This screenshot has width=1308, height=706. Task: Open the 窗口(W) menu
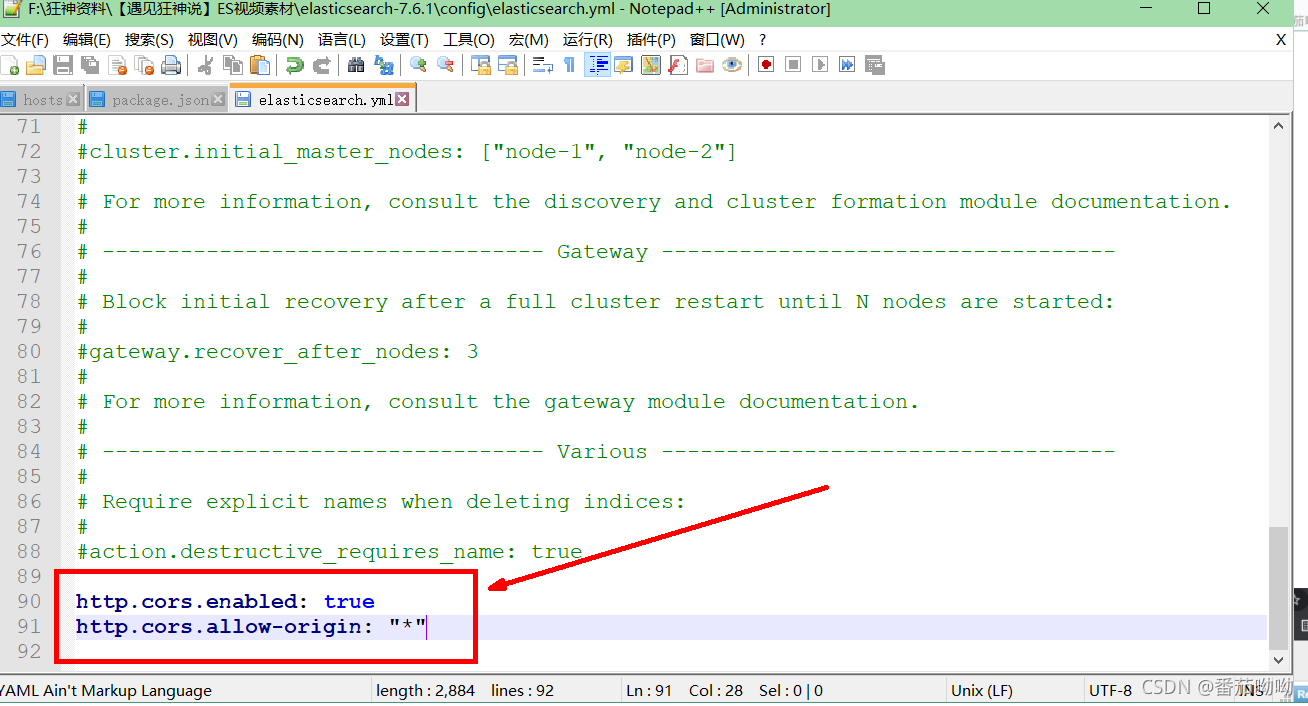click(717, 40)
